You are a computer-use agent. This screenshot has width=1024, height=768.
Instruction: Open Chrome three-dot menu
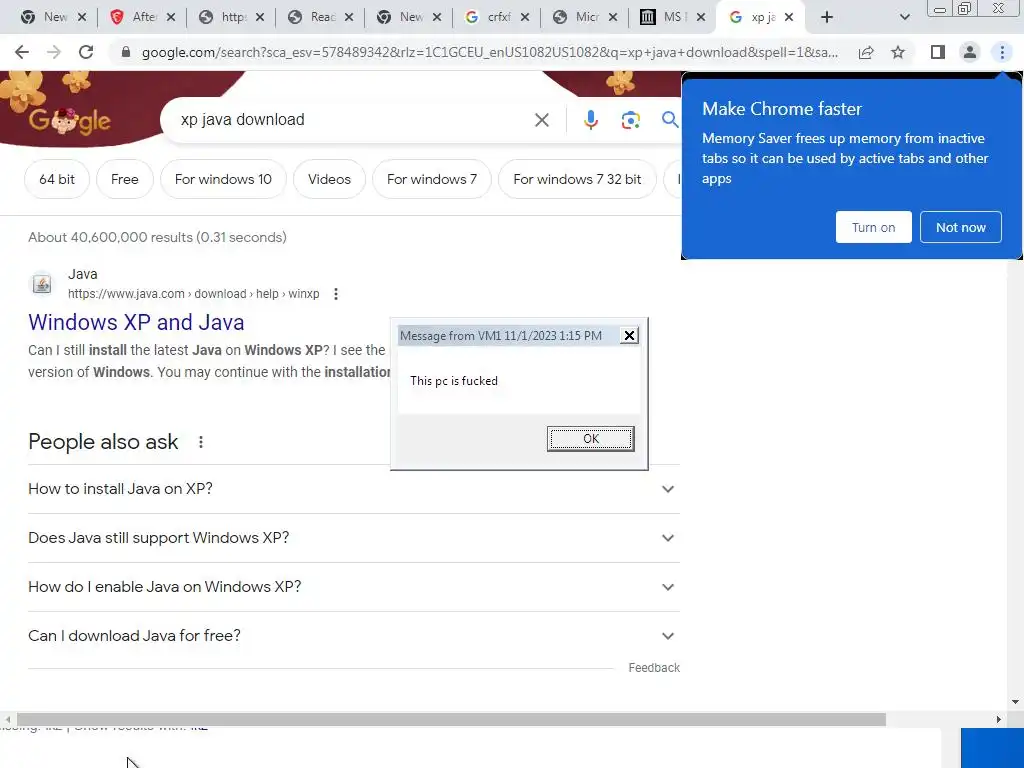1002,52
